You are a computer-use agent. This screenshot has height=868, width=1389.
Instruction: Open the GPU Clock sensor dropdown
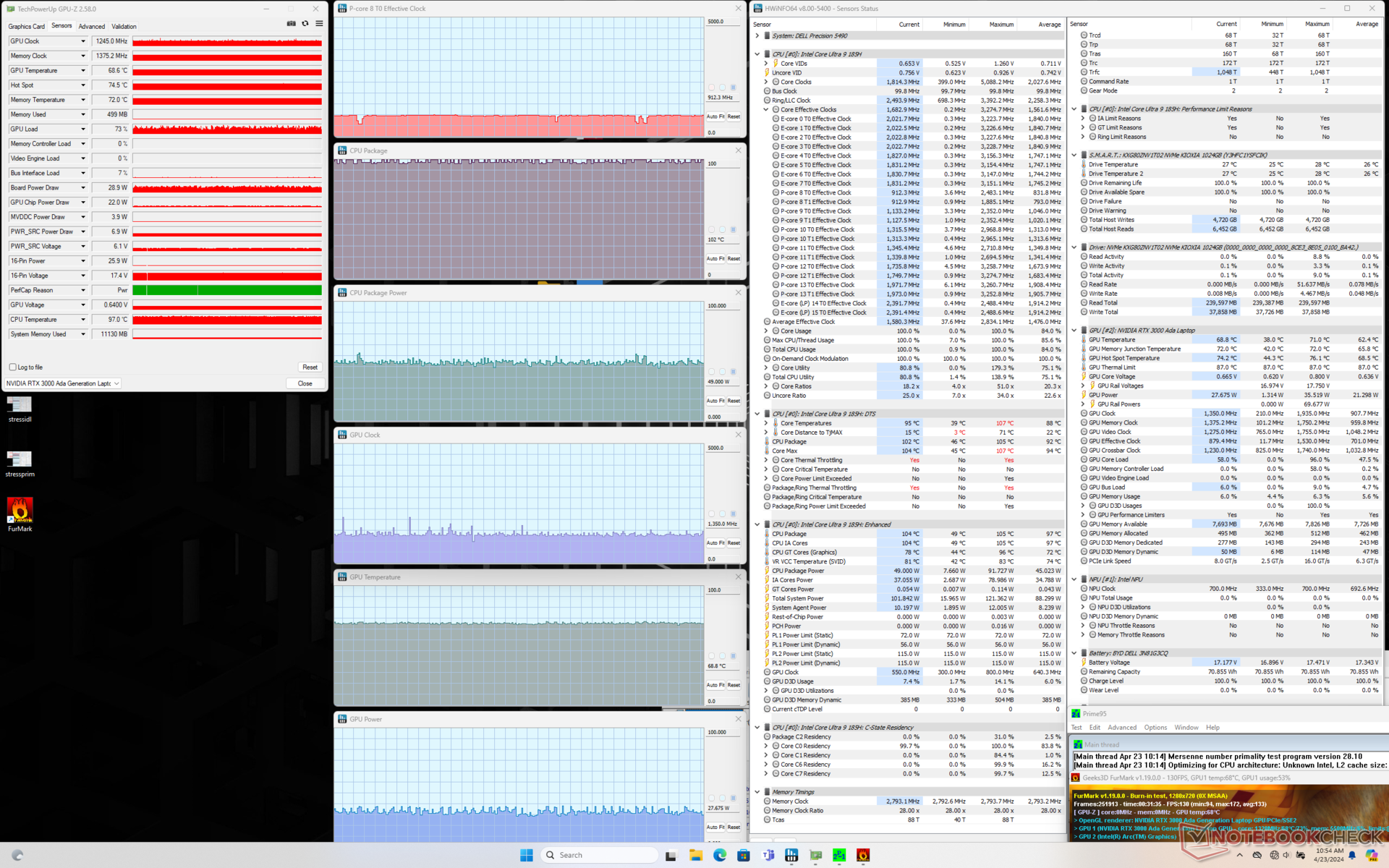pos(83,41)
